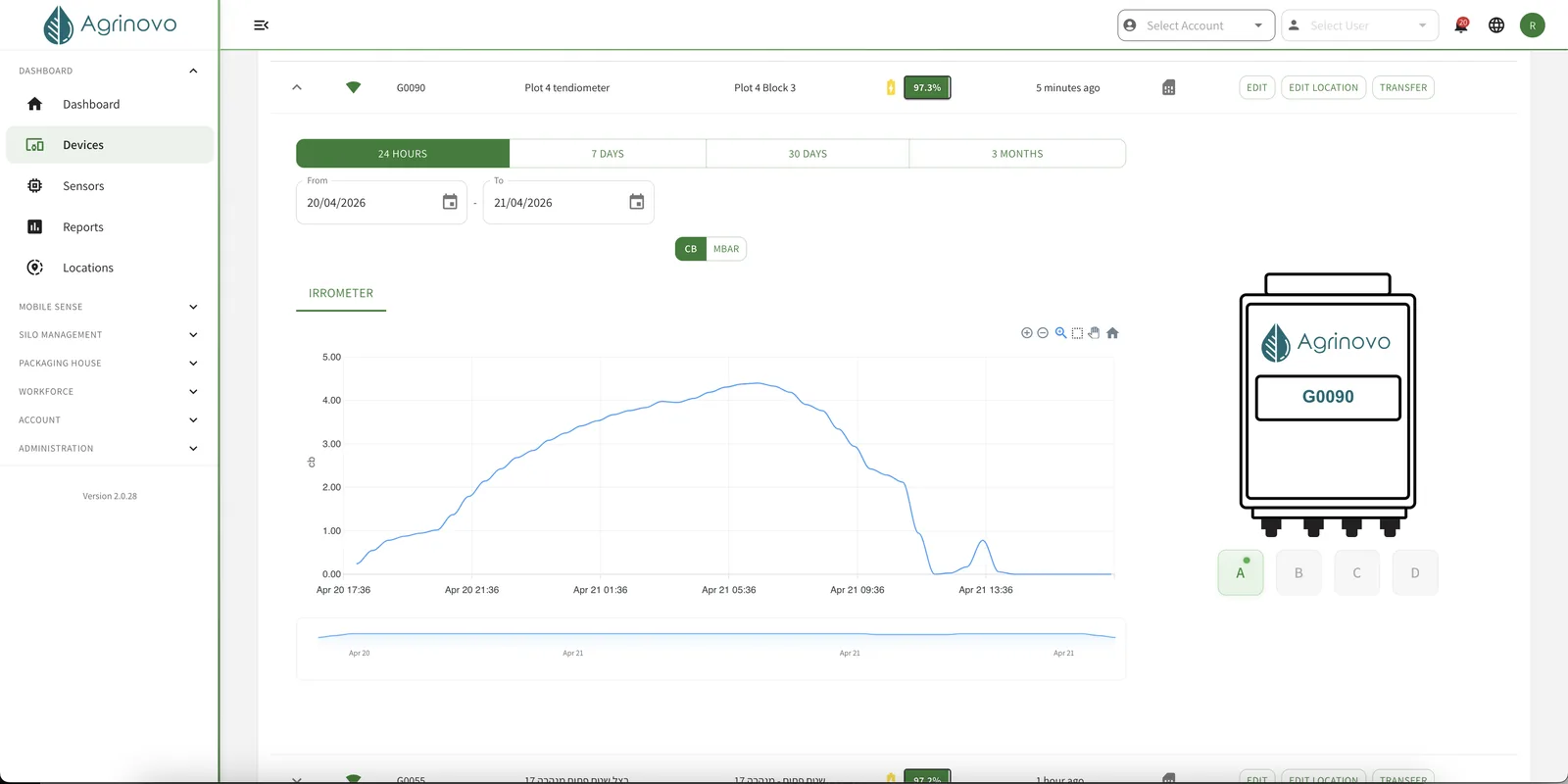This screenshot has width=1568, height=784.
Task: Click the 97.3% battery level badge
Action: point(927,87)
